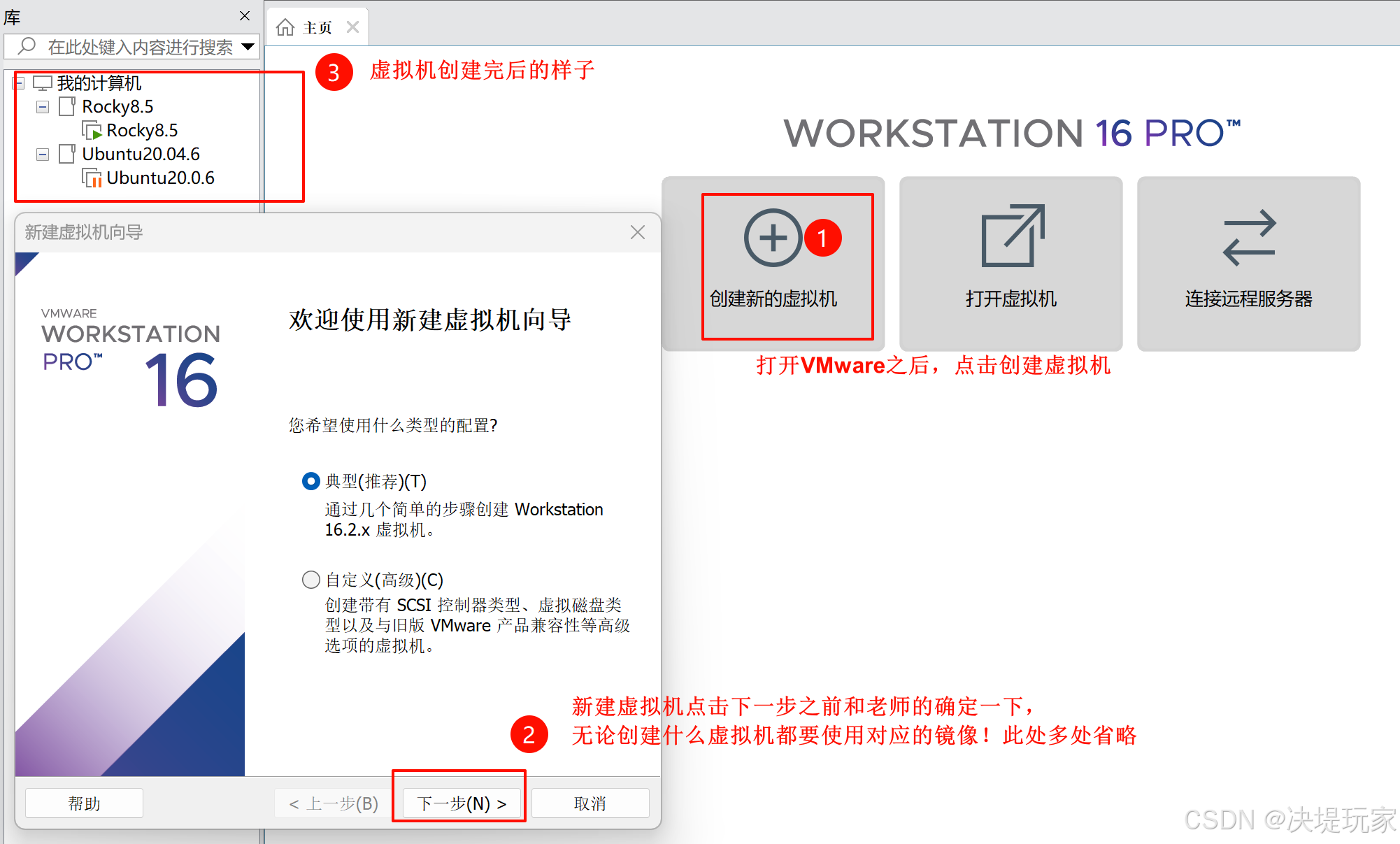Close the 主页 tab
The height and width of the screenshot is (844, 1400).
coord(353,27)
